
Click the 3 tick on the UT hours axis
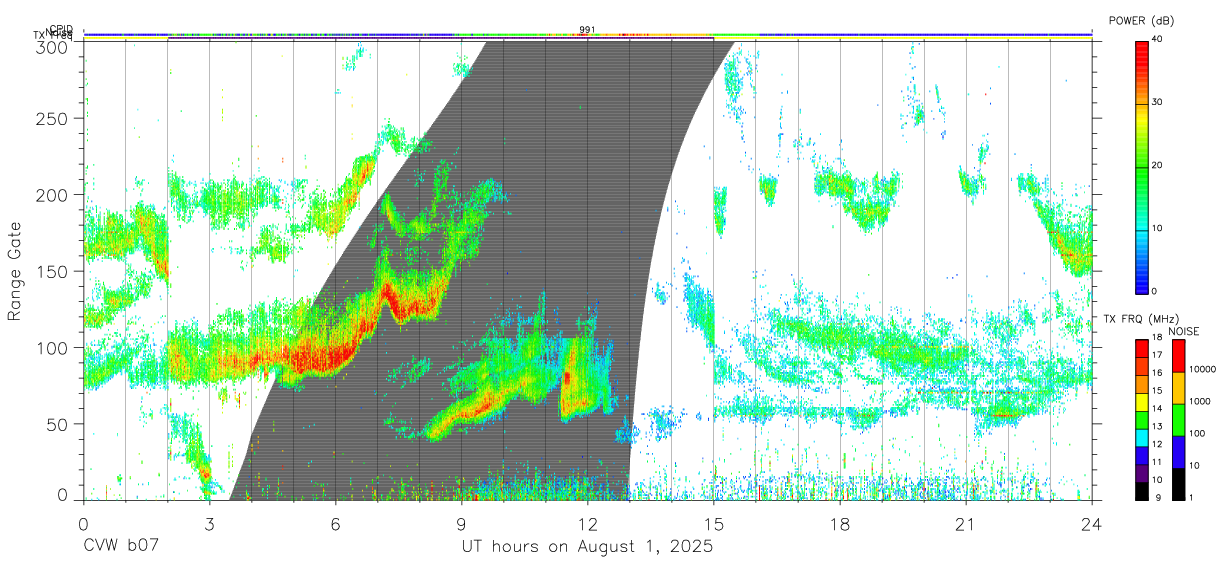click(209, 523)
